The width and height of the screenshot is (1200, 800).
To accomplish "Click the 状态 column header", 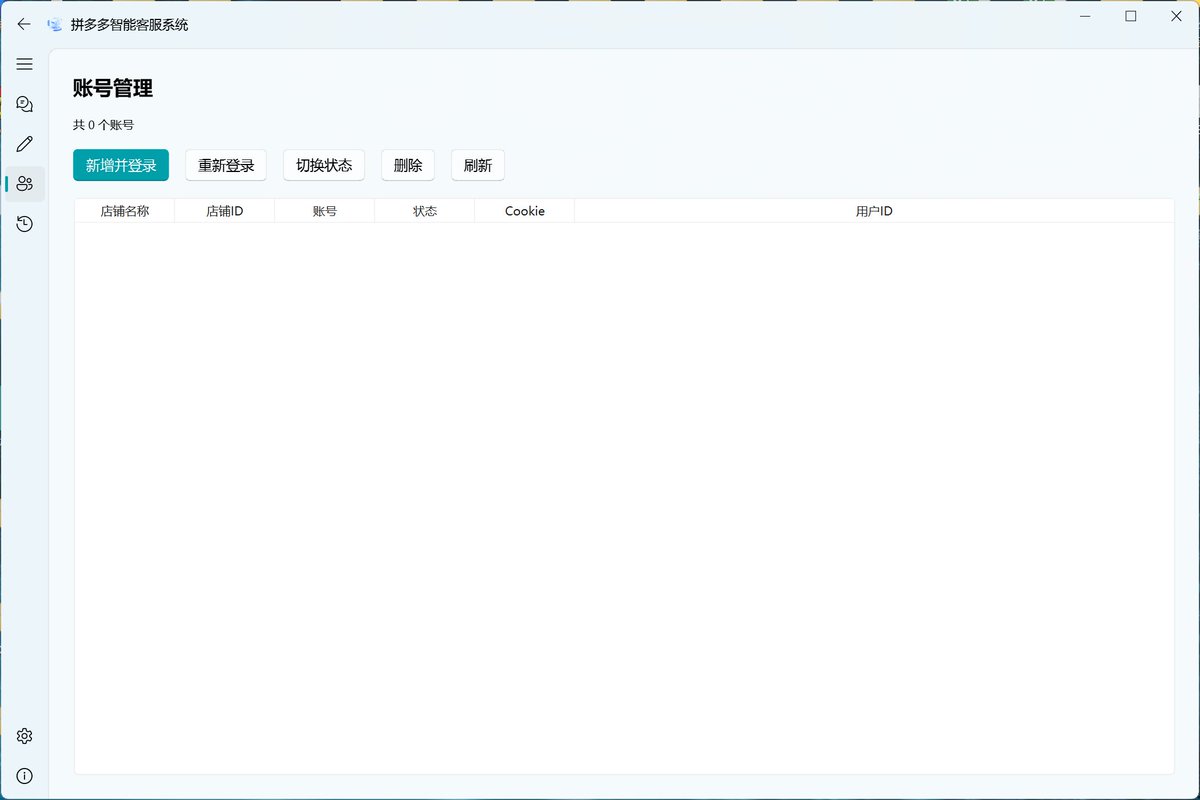I will click(425, 211).
